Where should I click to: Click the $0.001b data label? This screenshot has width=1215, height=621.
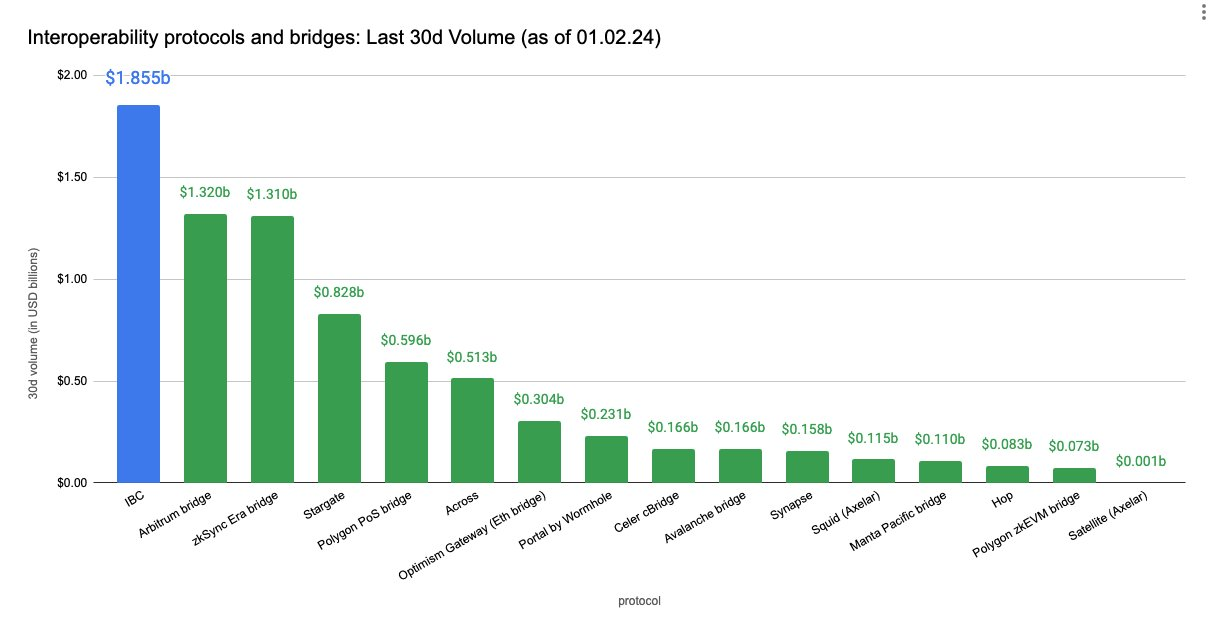(x=1141, y=461)
